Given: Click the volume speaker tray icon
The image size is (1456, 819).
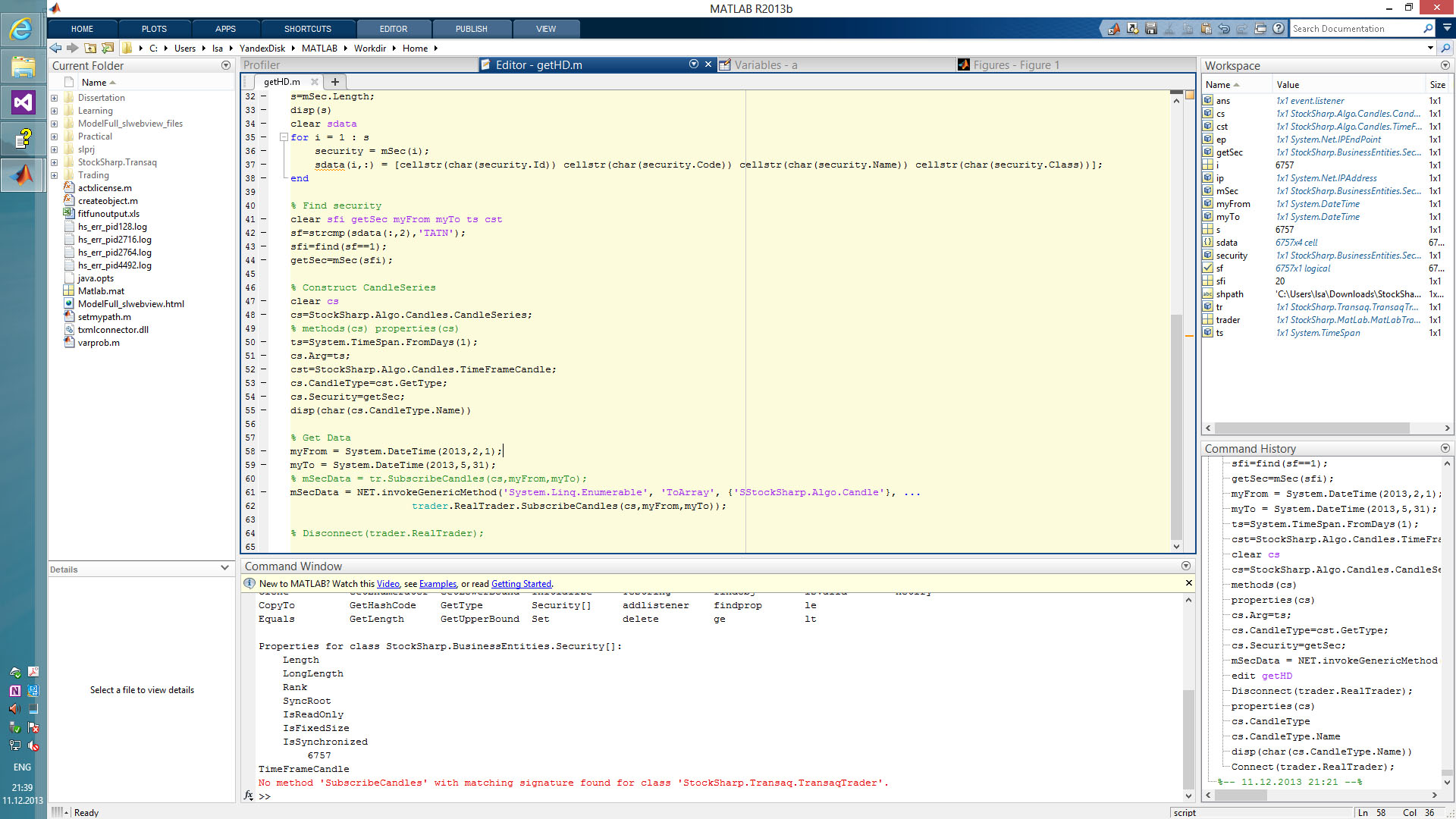Looking at the screenshot, I should pyautogui.click(x=14, y=708).
